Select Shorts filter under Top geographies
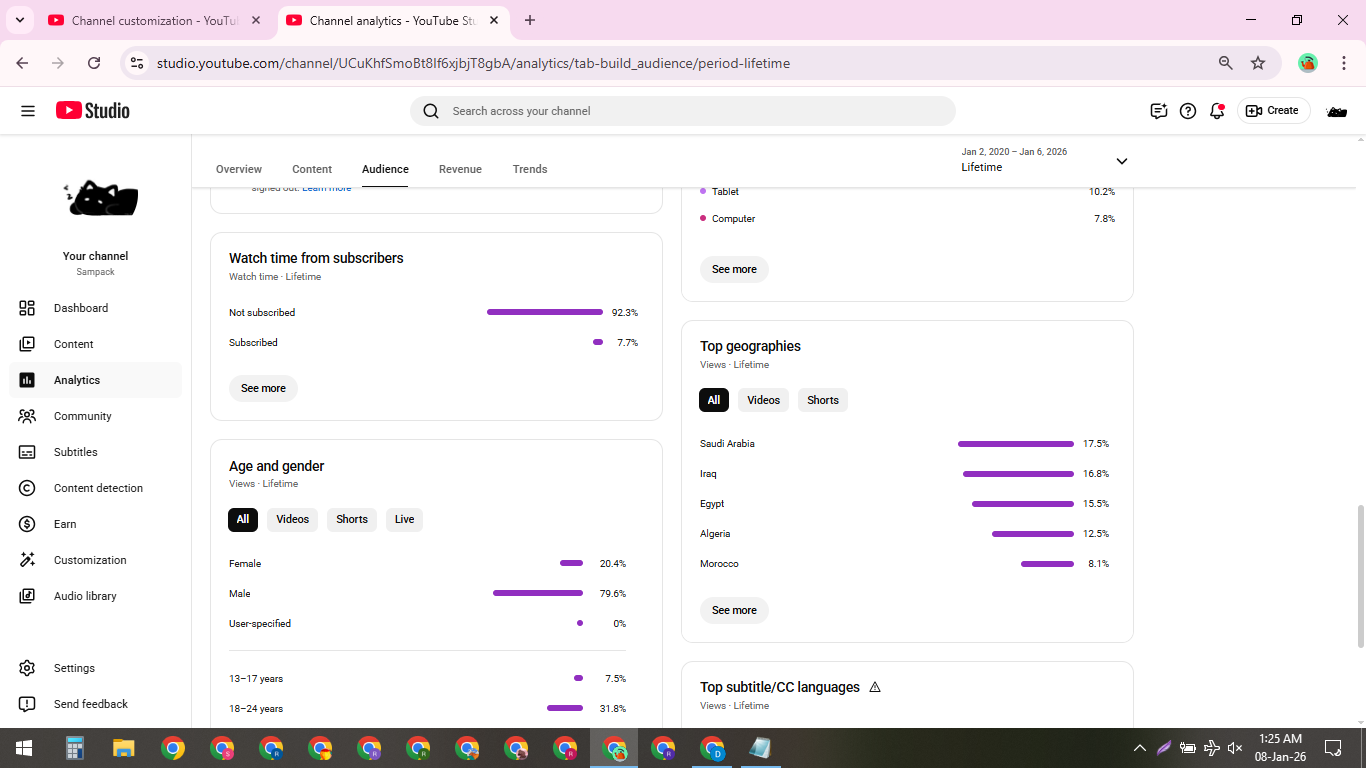Screen dimensions: 1366x768 click(822, 400)
